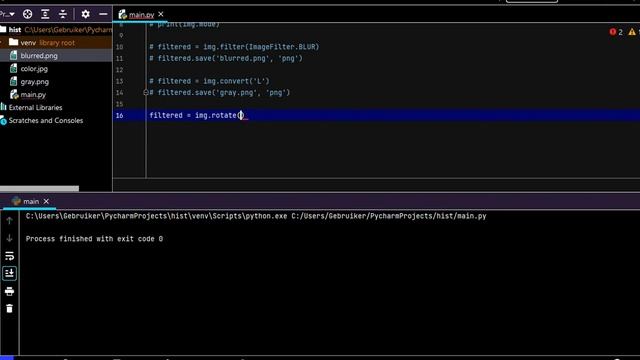Click the Clear All trash icon
The image size is (640, 360).
[9, 309]
